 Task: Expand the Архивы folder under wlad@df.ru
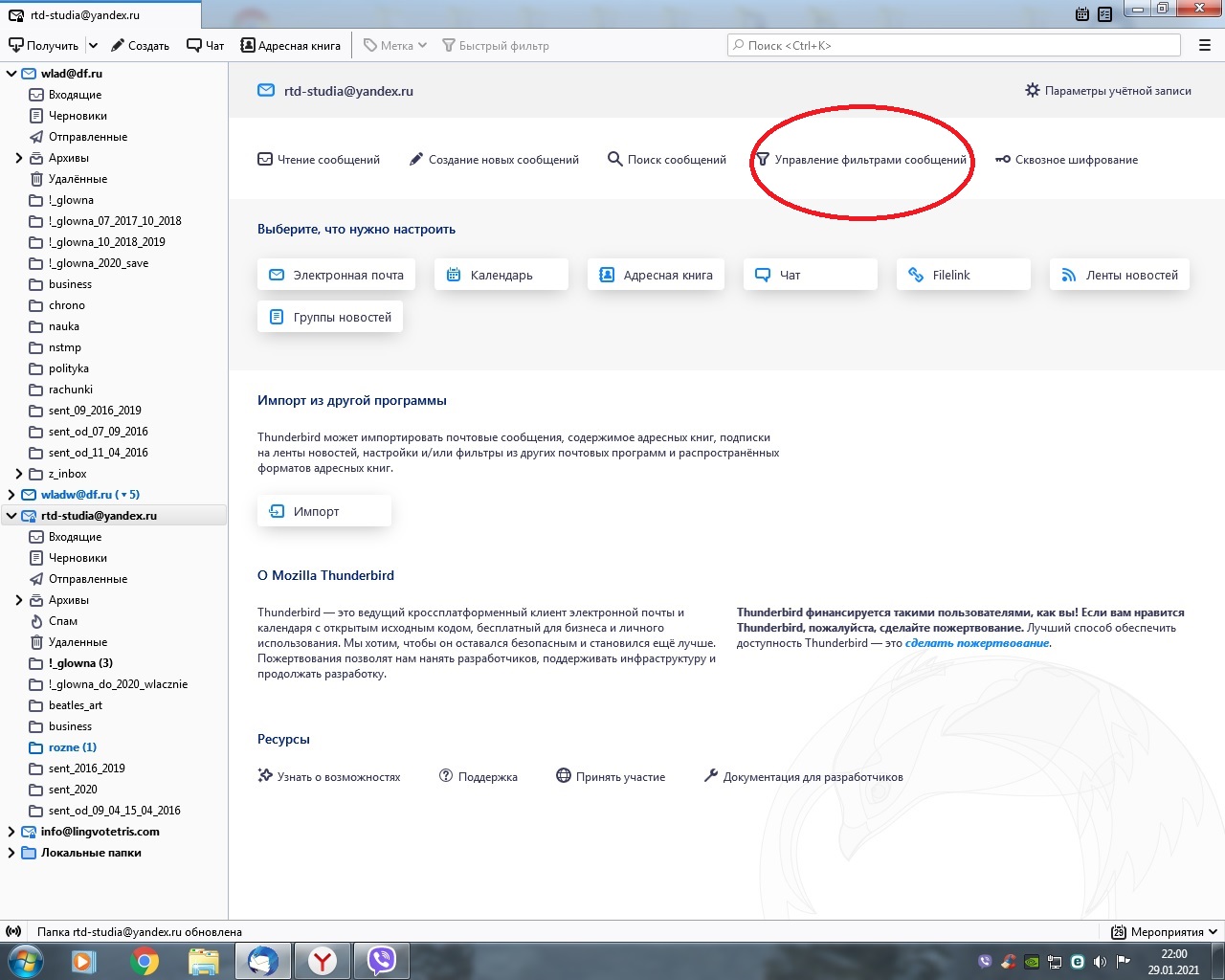(x=19, y=158)
